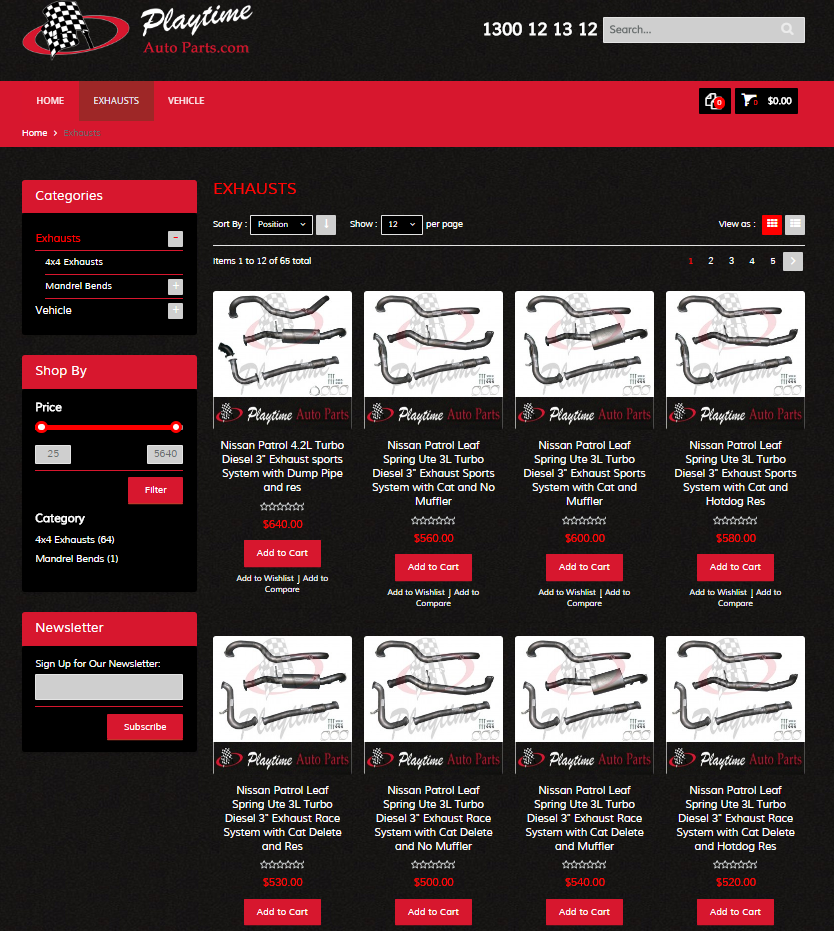
Task: Click the Playtime Auto Parts logo
Action: point(138,30)
